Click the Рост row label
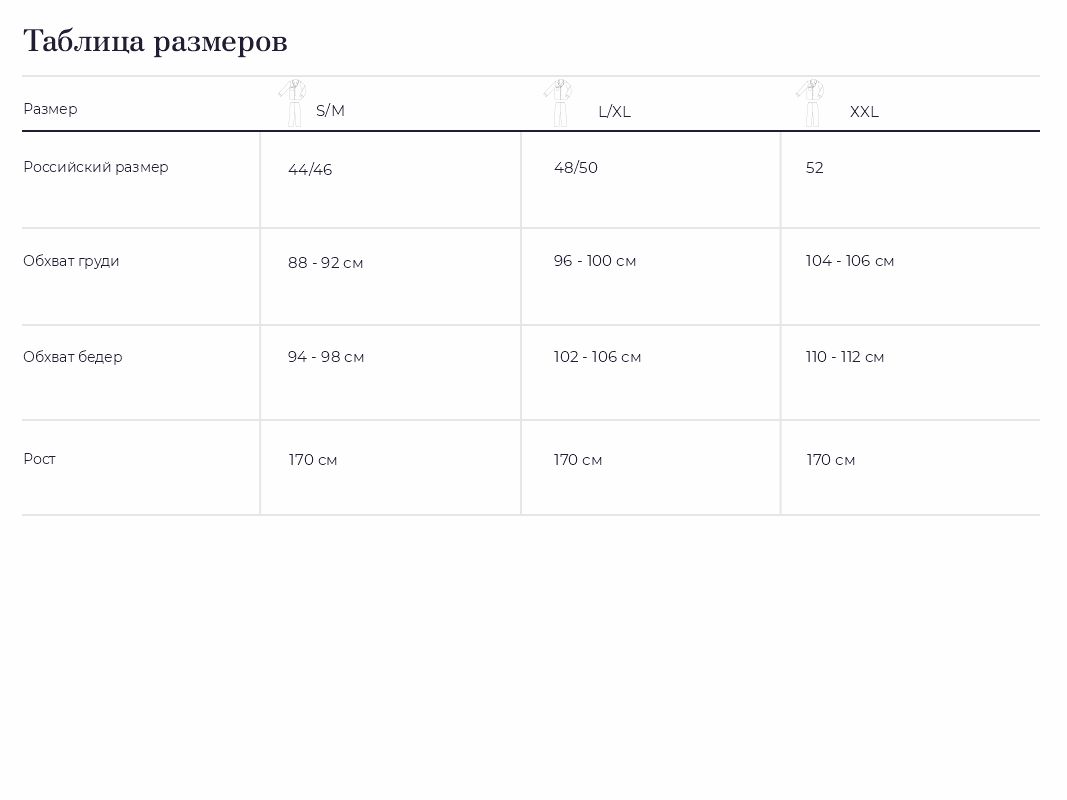1067x800 pixels. [39, 459]
